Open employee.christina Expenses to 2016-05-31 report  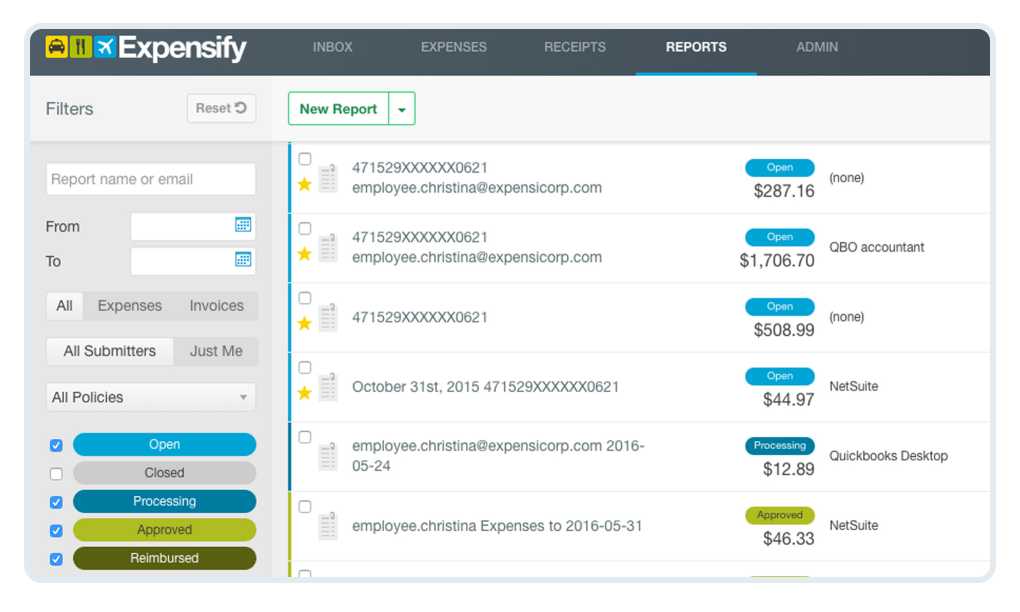click(x=497, y=526)
